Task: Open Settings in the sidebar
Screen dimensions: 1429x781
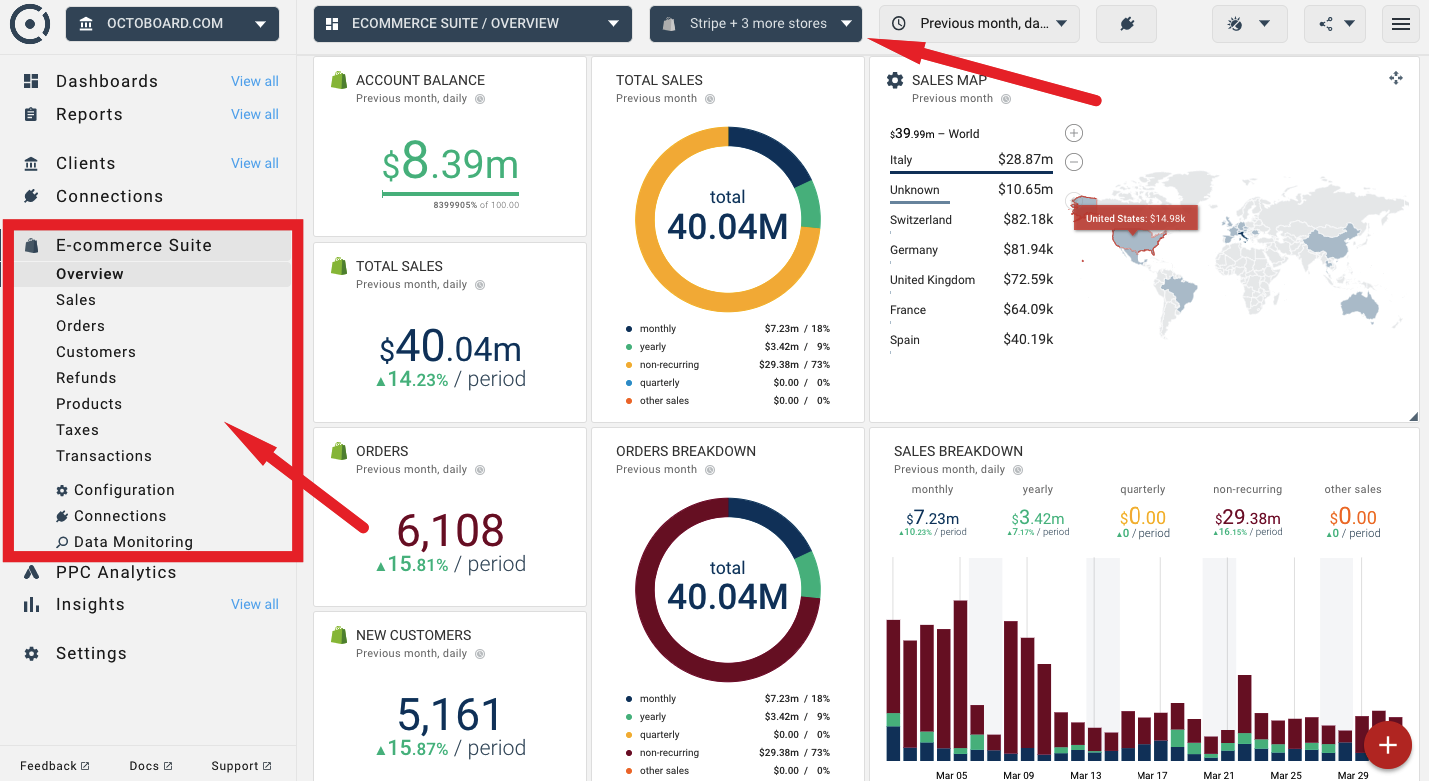Action: tap(91, 653)
